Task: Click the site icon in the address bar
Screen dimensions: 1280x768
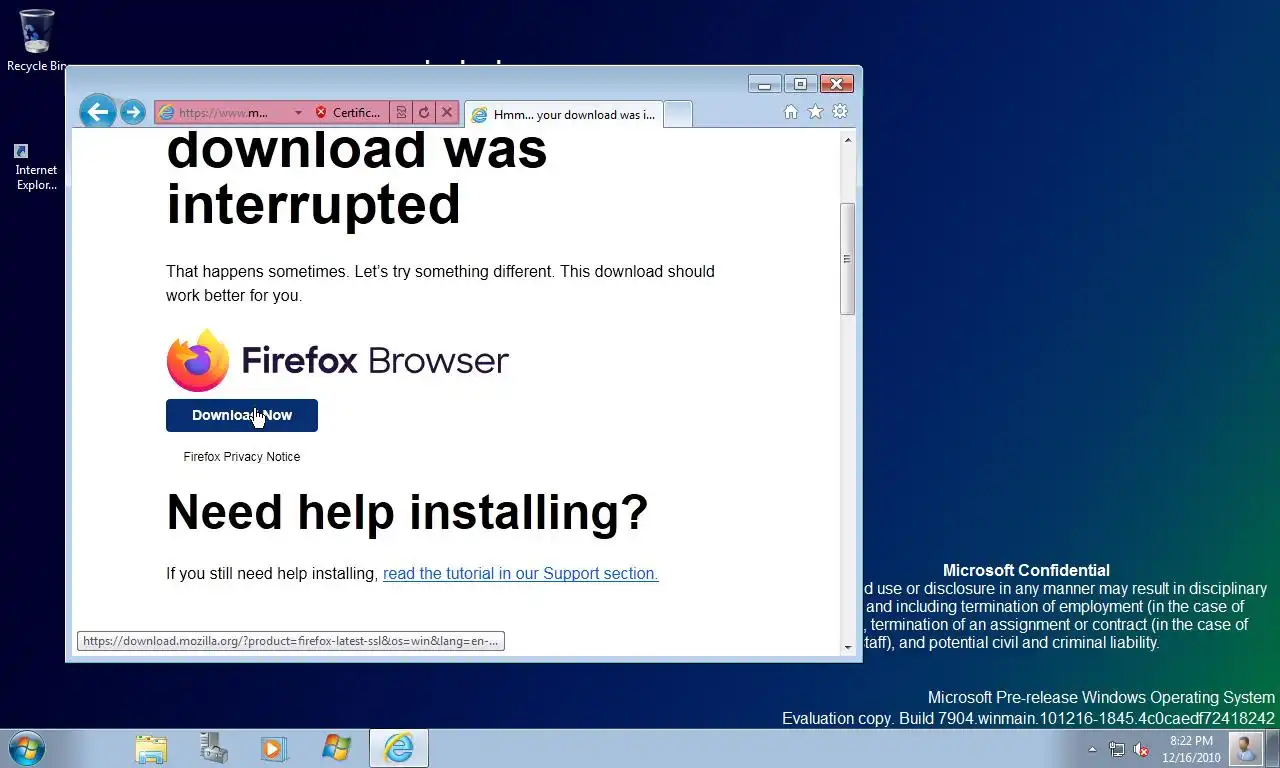Action: [168, 113]
